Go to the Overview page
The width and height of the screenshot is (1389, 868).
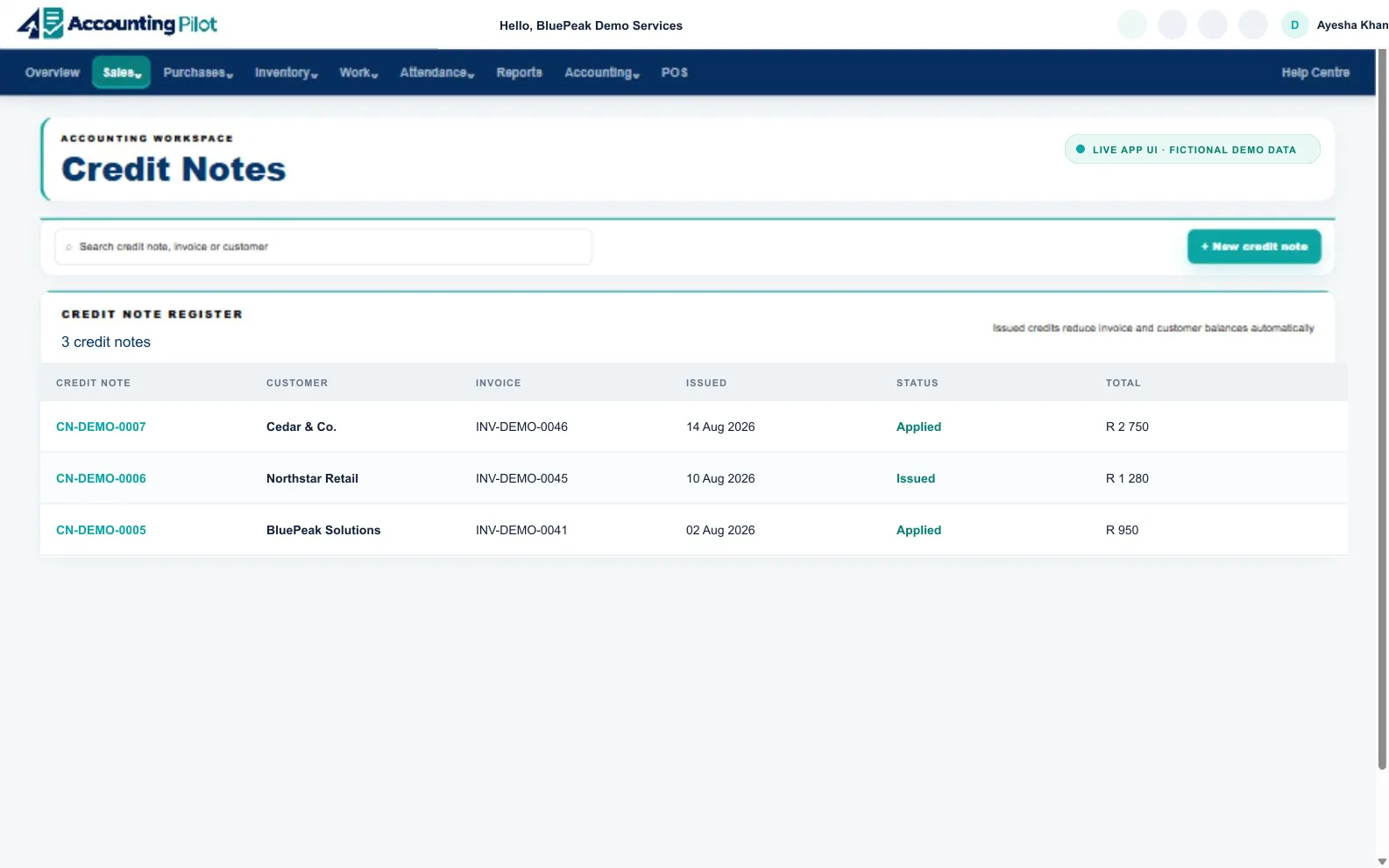[53, 73]
